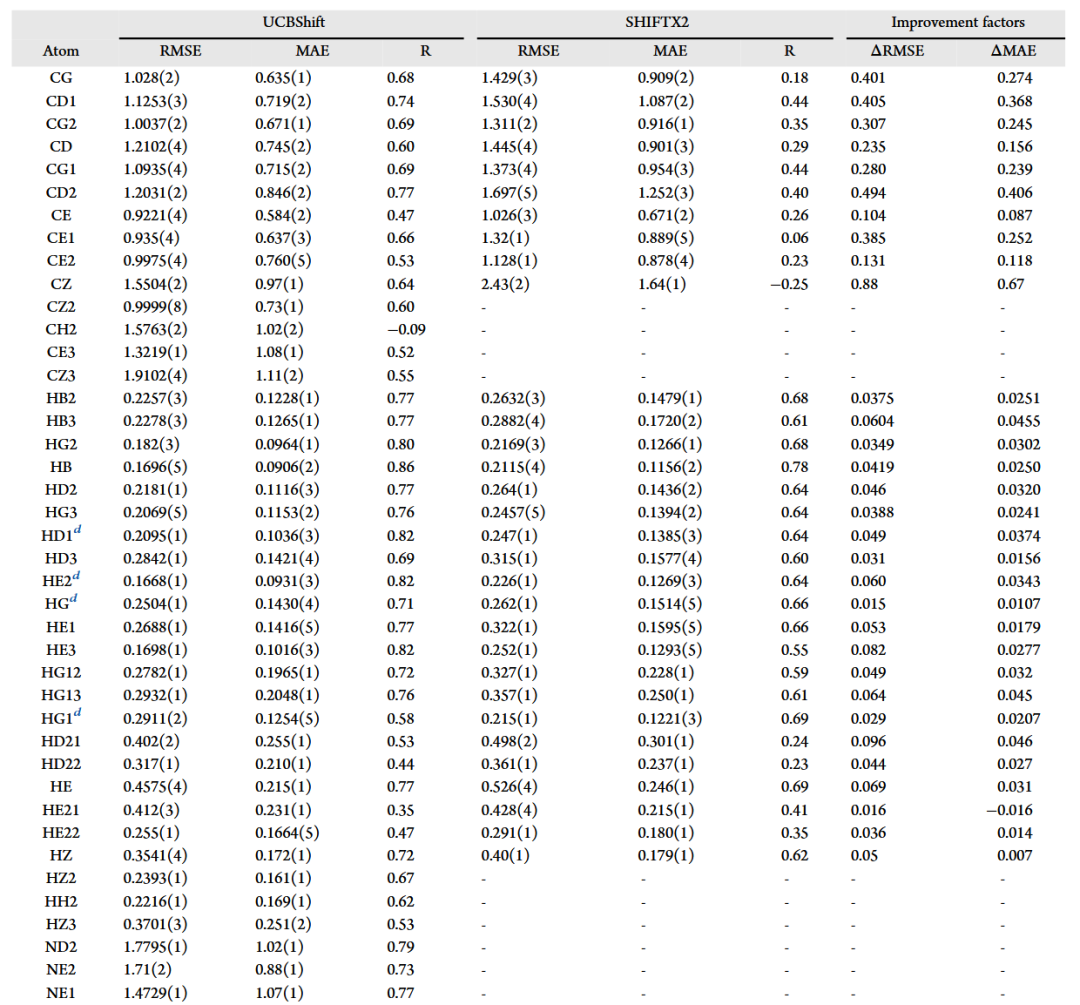Select the value 0.4575(4) in HE row
Screen dimensions: 1080x1005
[155, 787]
